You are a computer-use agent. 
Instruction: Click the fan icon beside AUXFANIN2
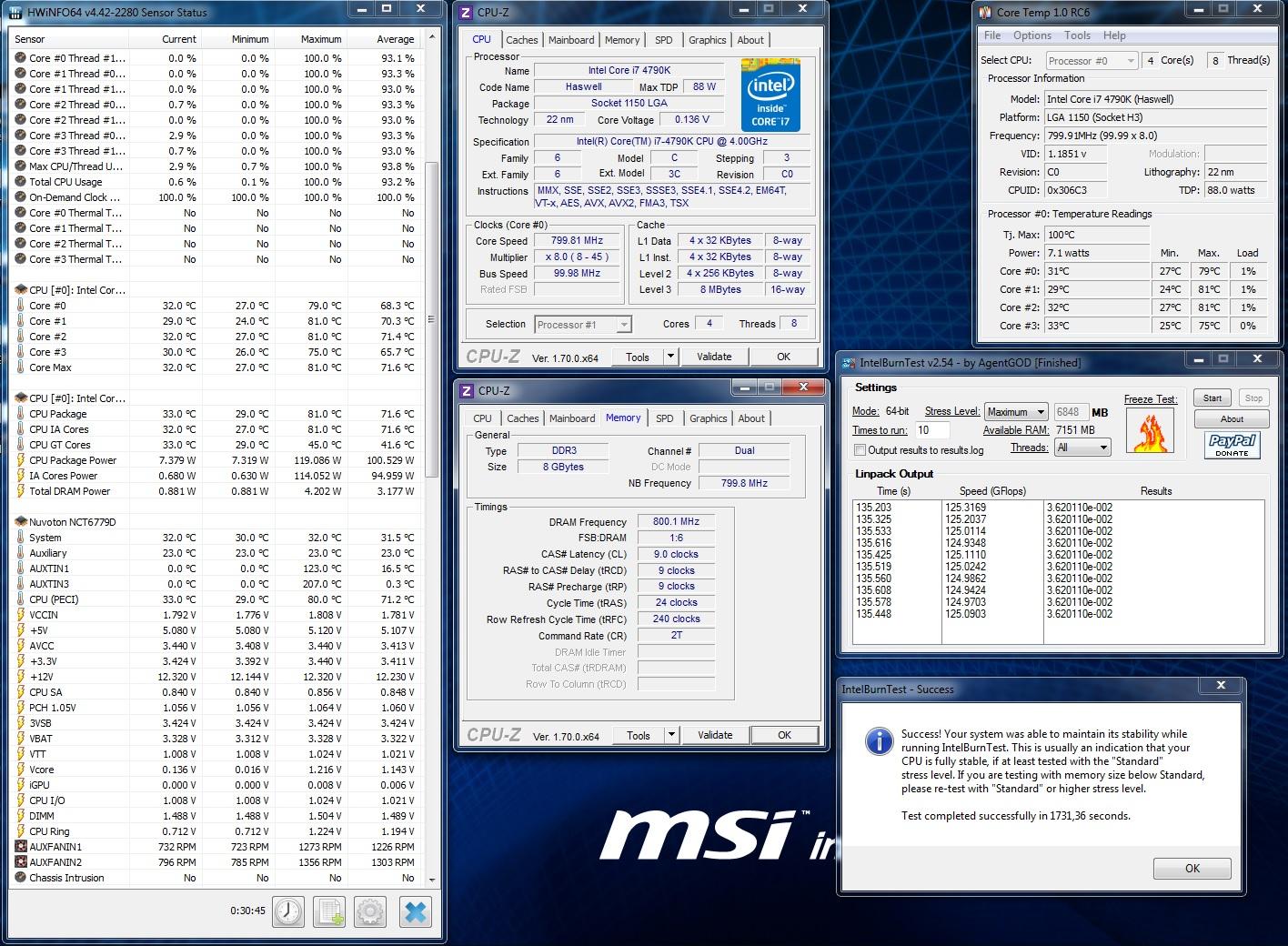(20, 862)
